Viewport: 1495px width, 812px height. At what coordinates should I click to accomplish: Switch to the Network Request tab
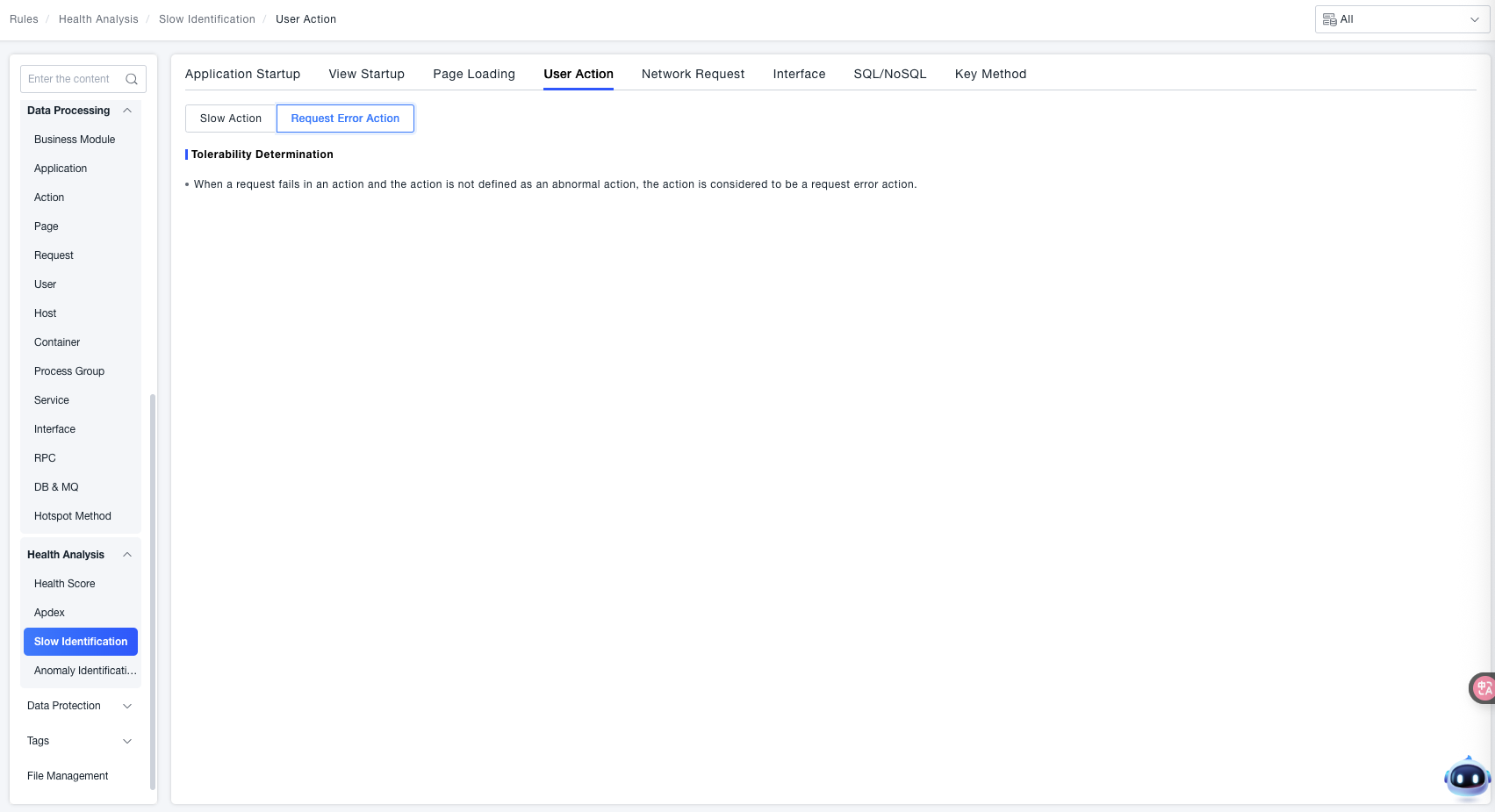[693, 74]
